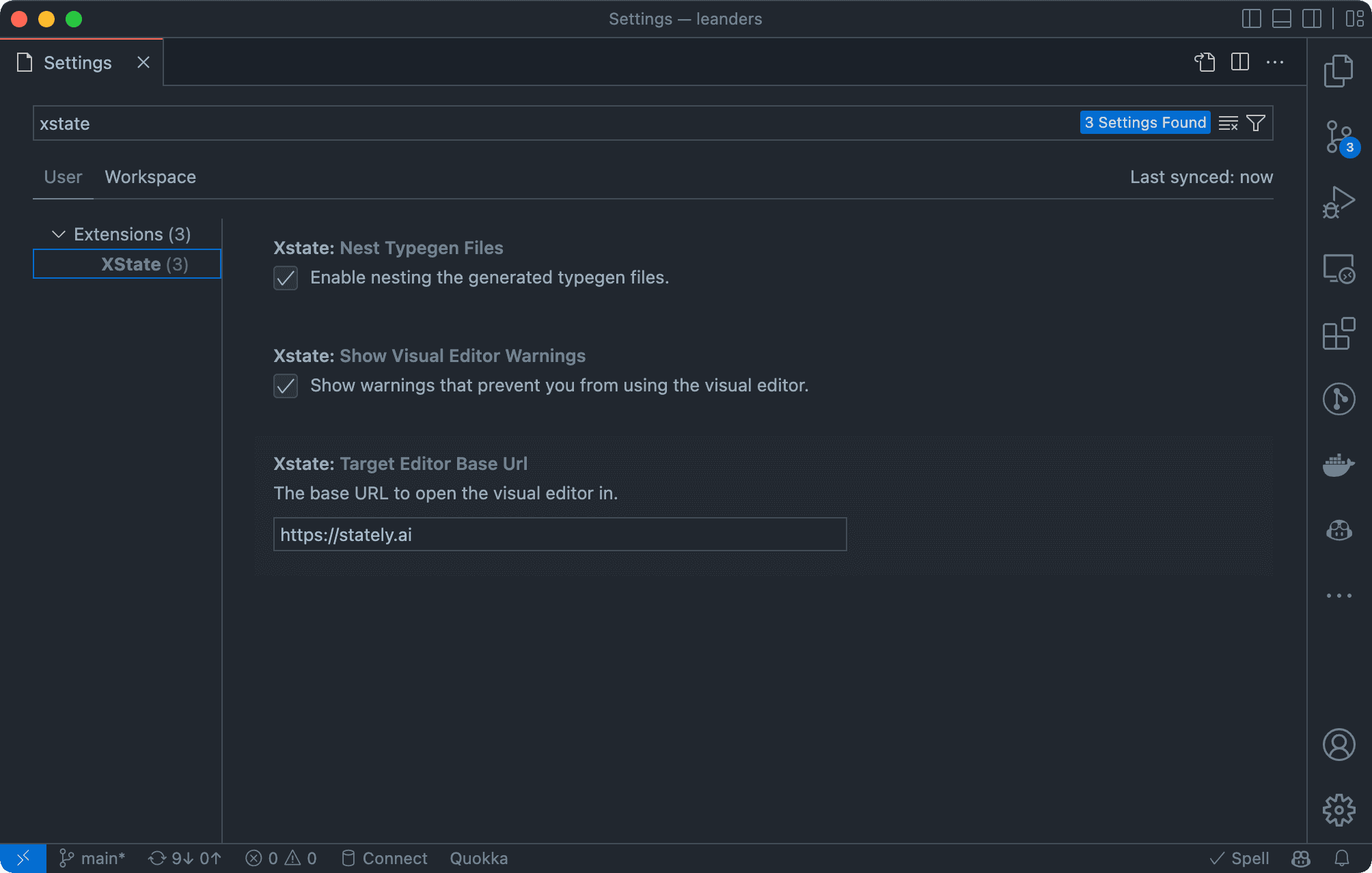Screen dimensions: 1372x873
Task: Disable nesting the generated typegen files
Action: [286, 278]
